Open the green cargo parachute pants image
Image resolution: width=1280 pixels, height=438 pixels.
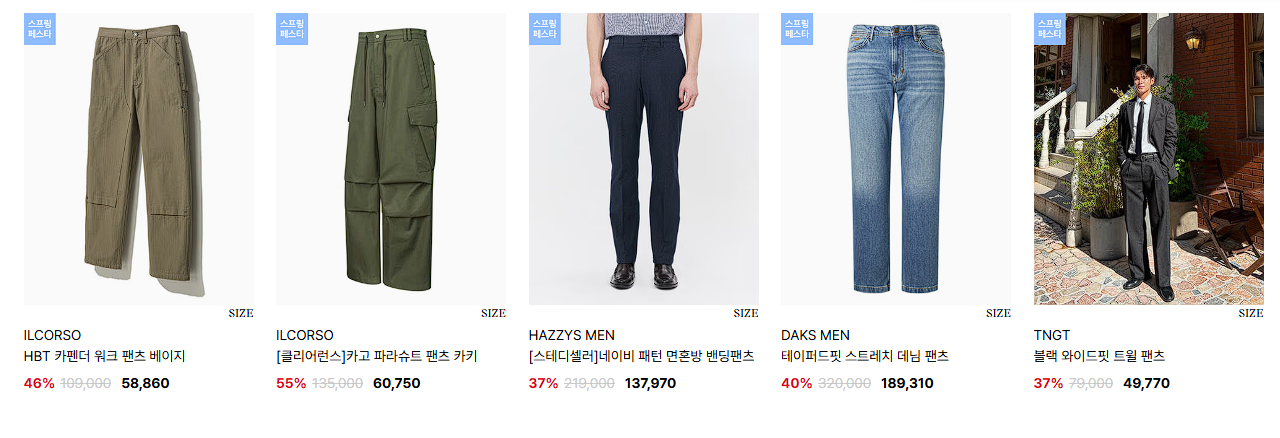pyautogui.click(x=391, y=159)
